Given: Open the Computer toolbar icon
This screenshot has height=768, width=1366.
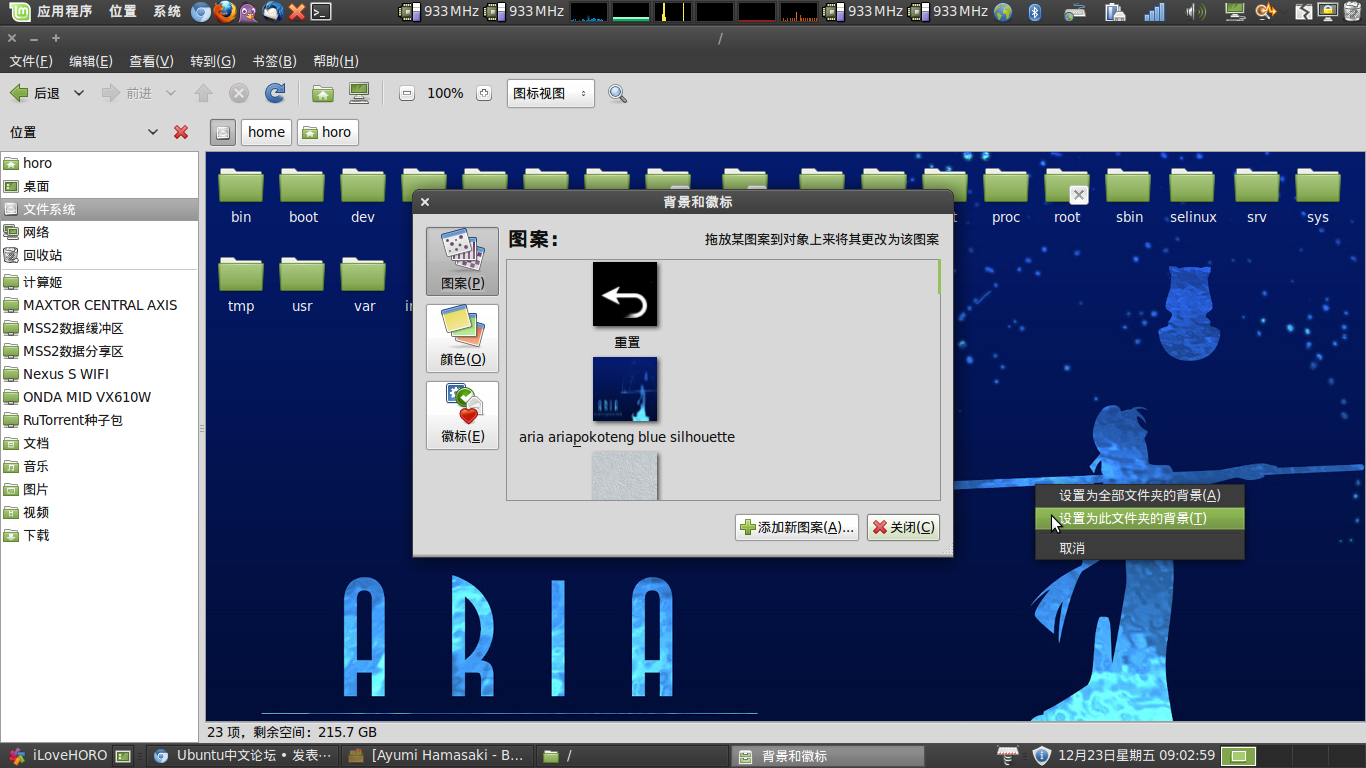Looking at the screenshot, I should (359, 93).
